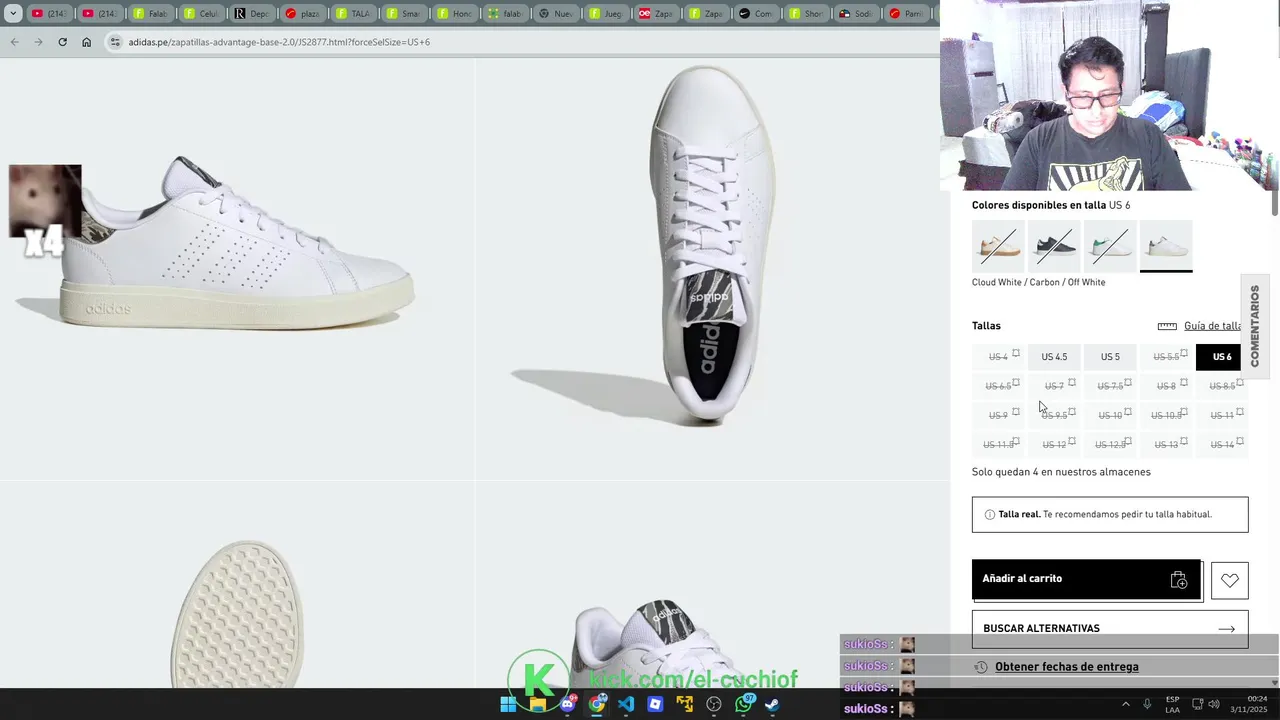Reload the adidas page
This screenshot has width=1280, height=720.
point(62,42)
